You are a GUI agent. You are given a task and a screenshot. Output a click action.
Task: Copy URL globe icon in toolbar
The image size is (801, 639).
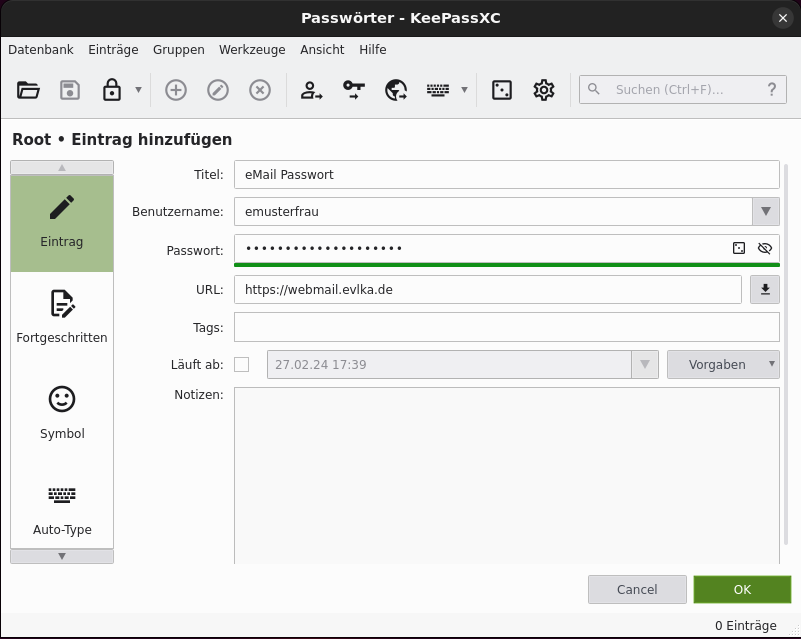point(396,90)
